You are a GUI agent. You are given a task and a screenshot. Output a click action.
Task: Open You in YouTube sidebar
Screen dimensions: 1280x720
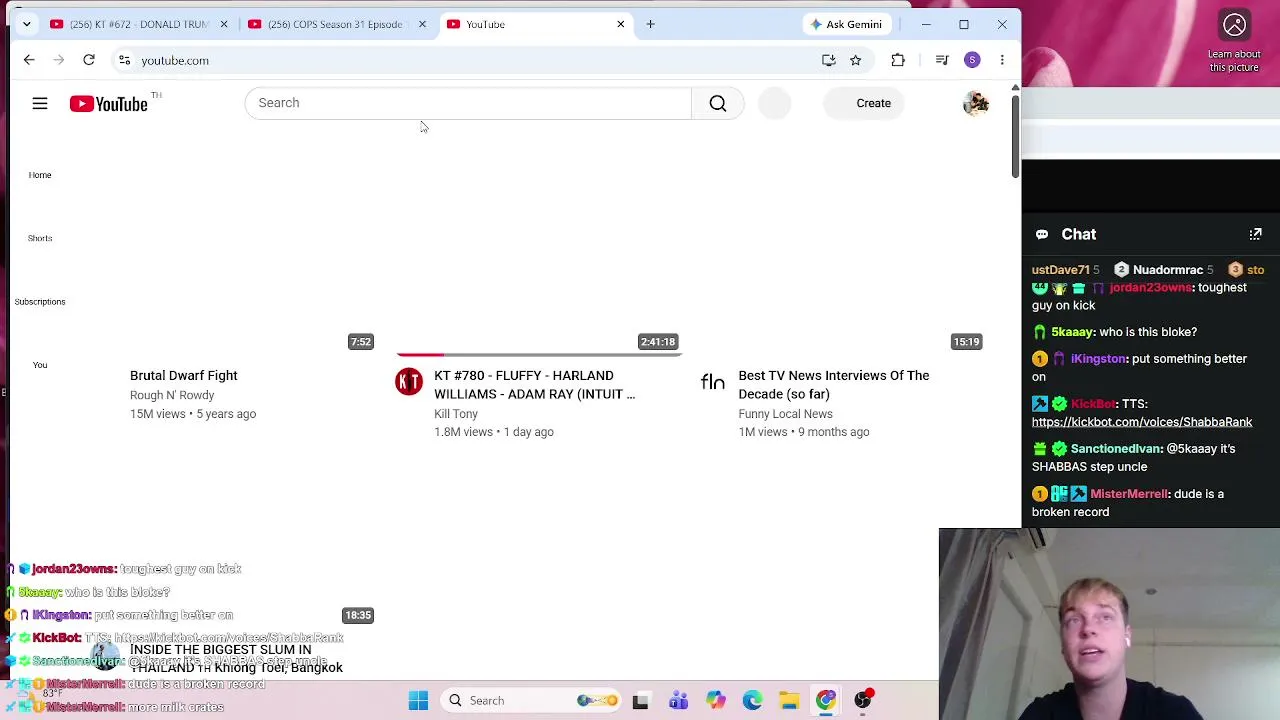tap(40, 365)
